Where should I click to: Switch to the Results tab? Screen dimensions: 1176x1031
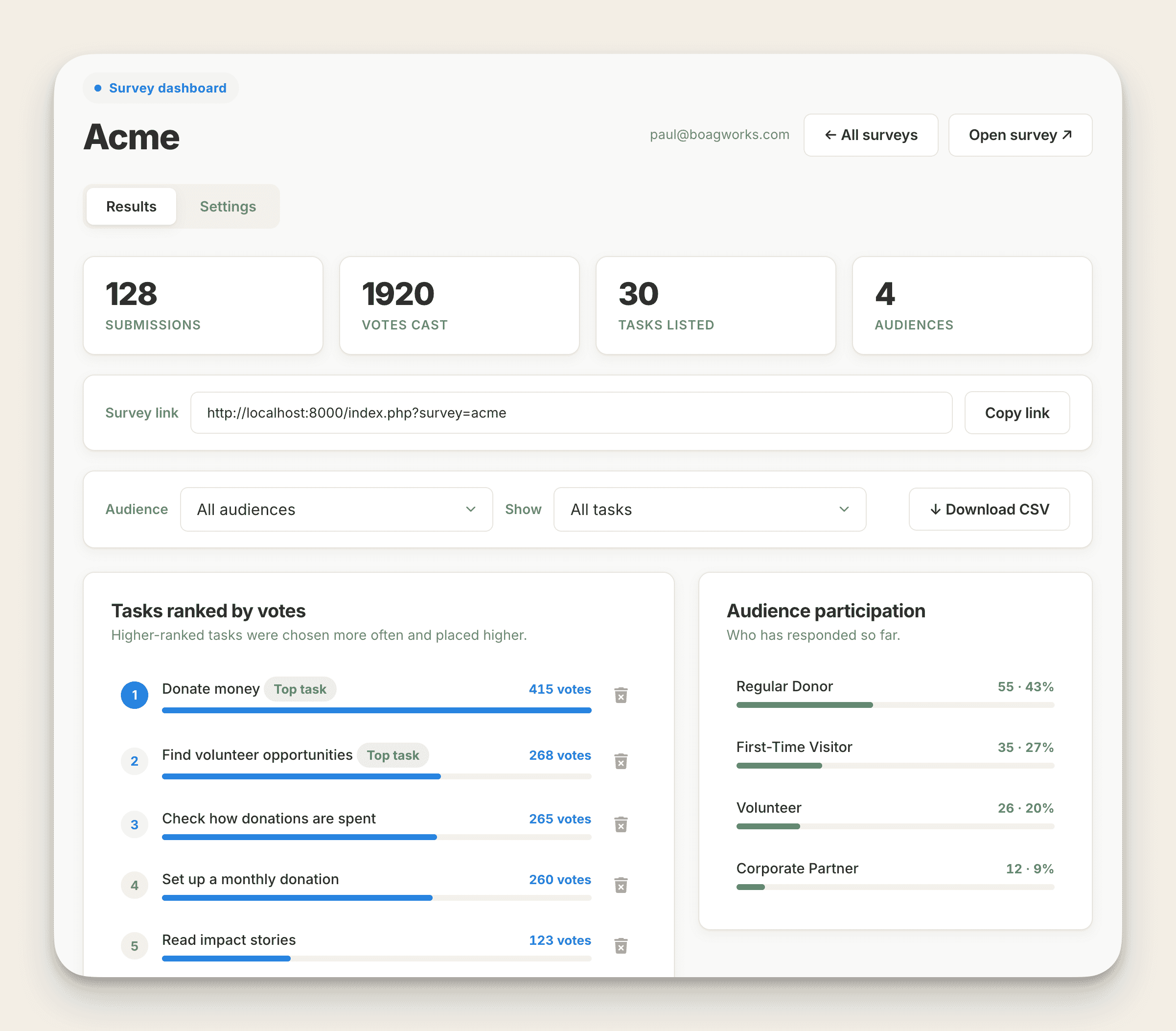(131, 207)
